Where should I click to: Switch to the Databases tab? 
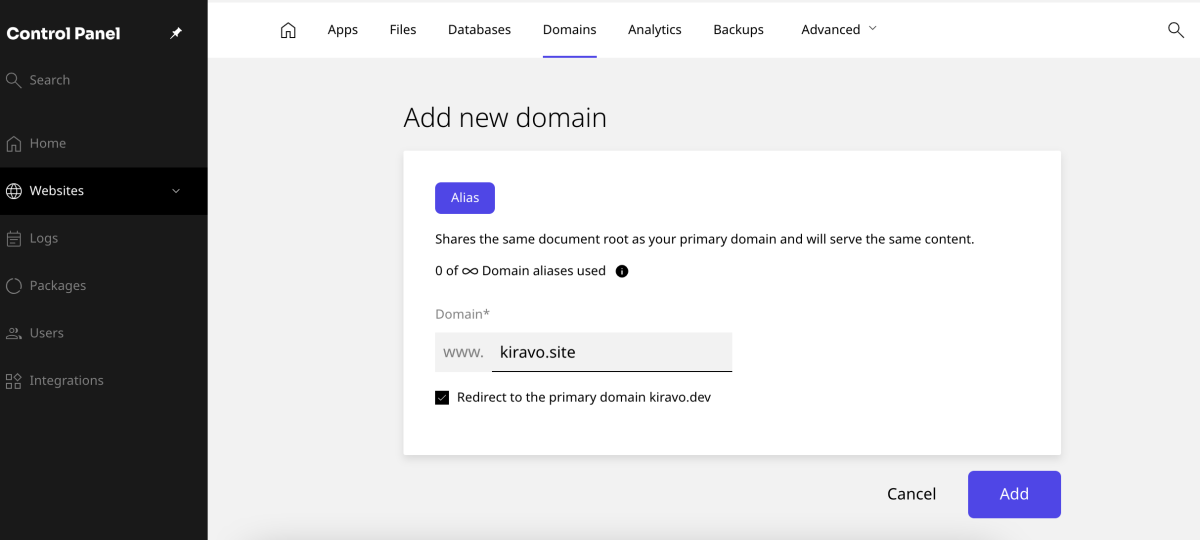click(479, 30)
